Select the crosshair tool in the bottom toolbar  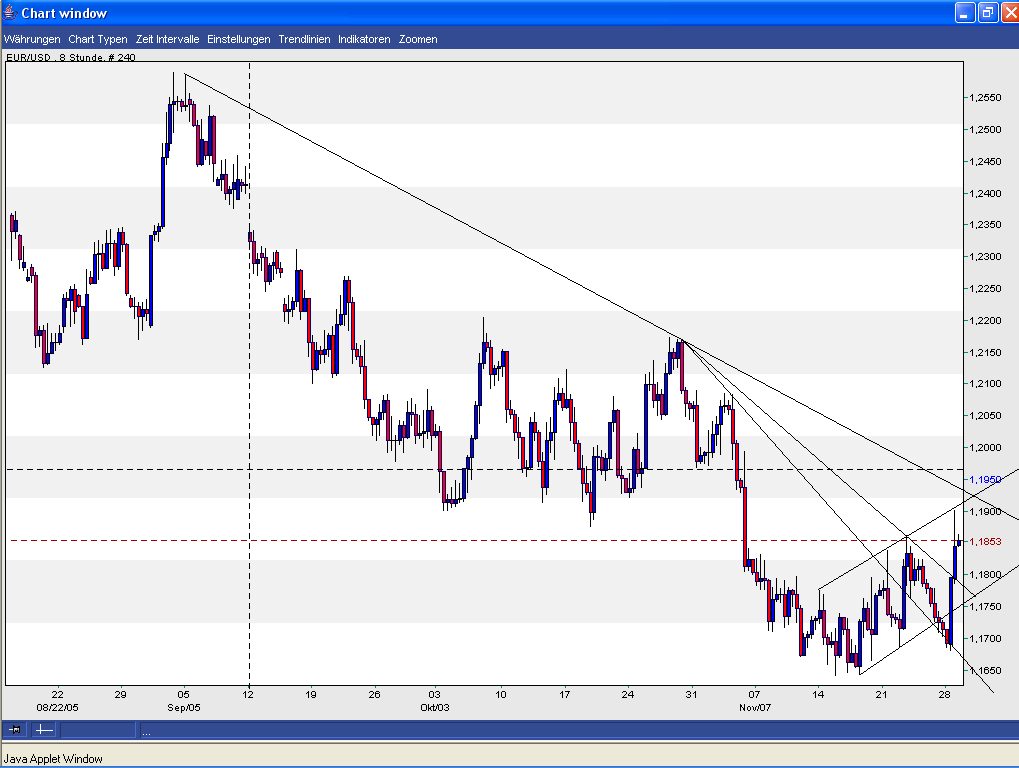(43, 730)
